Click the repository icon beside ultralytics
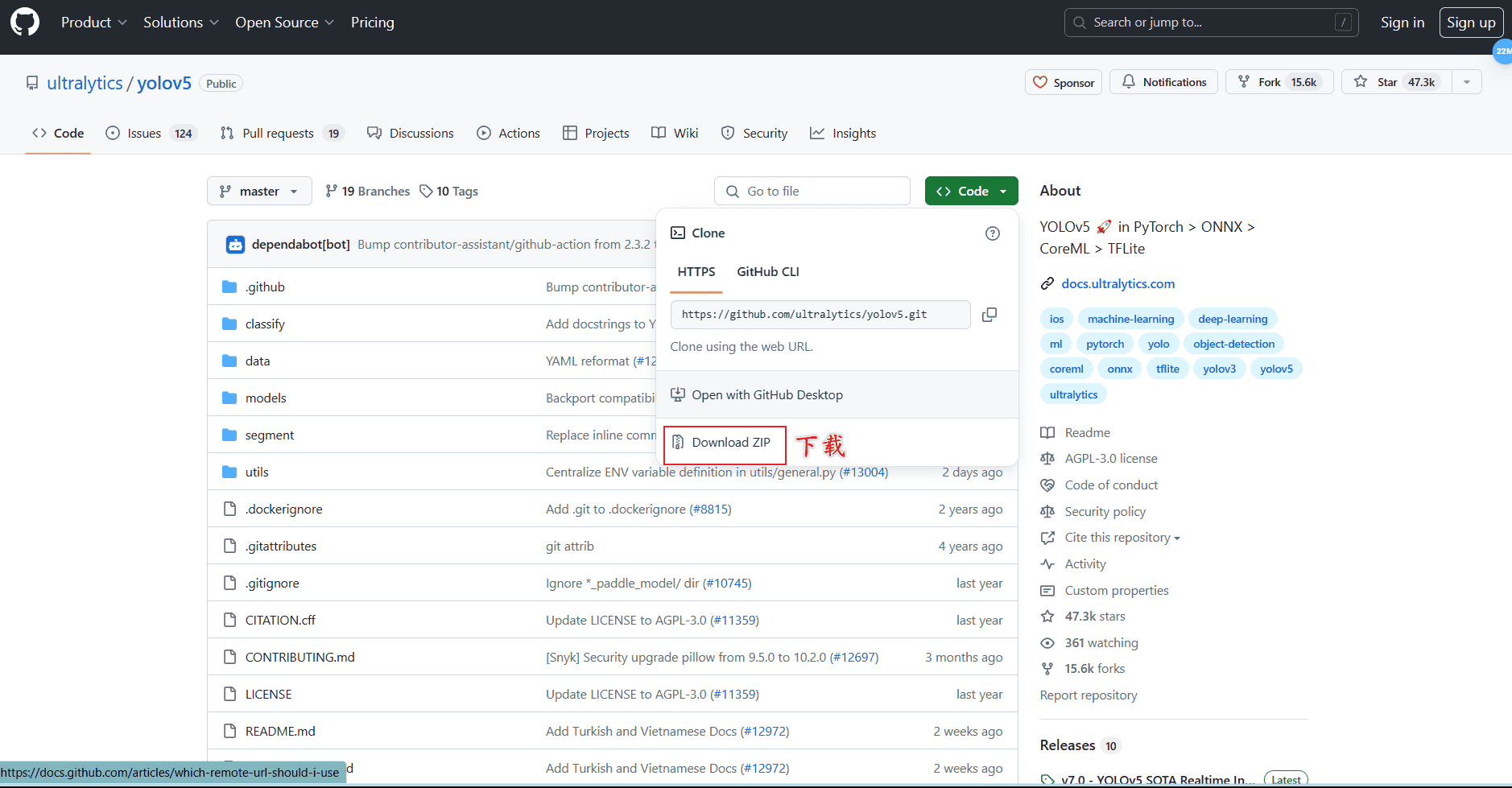The image size is (1512, 788). tap(32, 83)
